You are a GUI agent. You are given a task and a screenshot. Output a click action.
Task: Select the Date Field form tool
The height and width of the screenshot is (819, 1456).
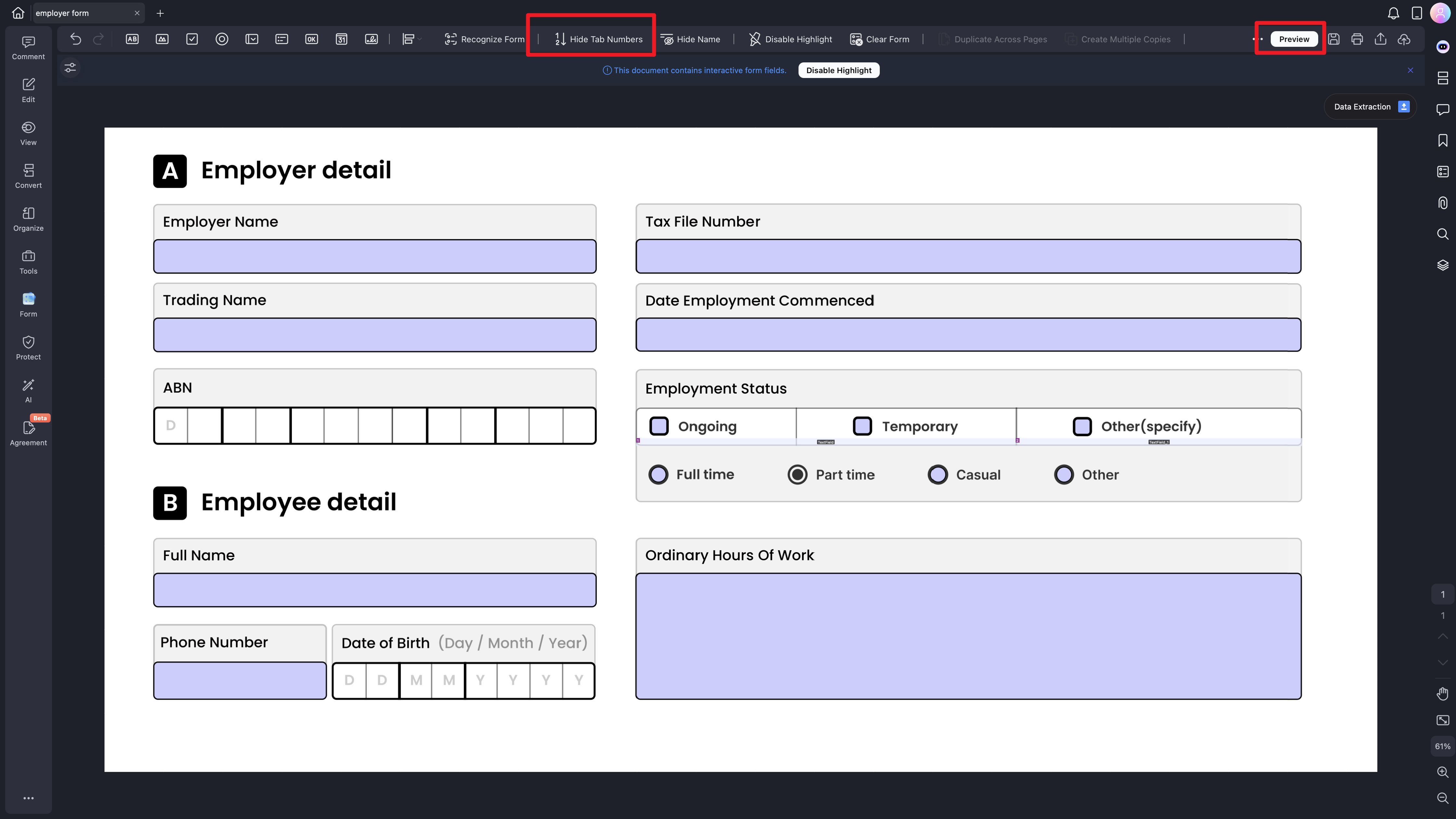tap(341, 39)
